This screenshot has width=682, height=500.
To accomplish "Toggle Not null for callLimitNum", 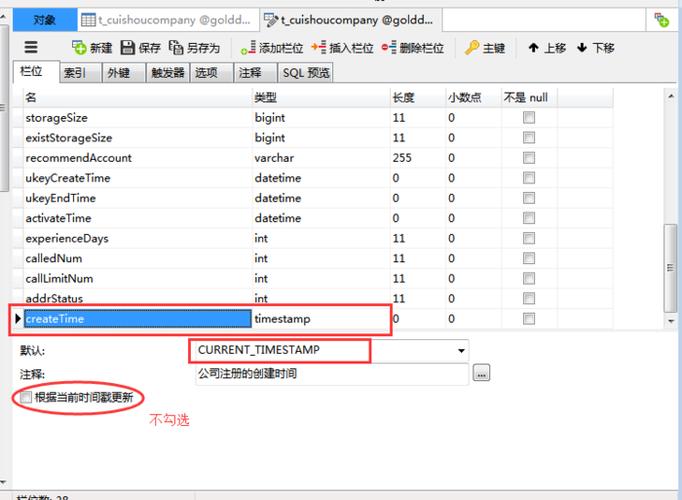I will click(529, 279).
